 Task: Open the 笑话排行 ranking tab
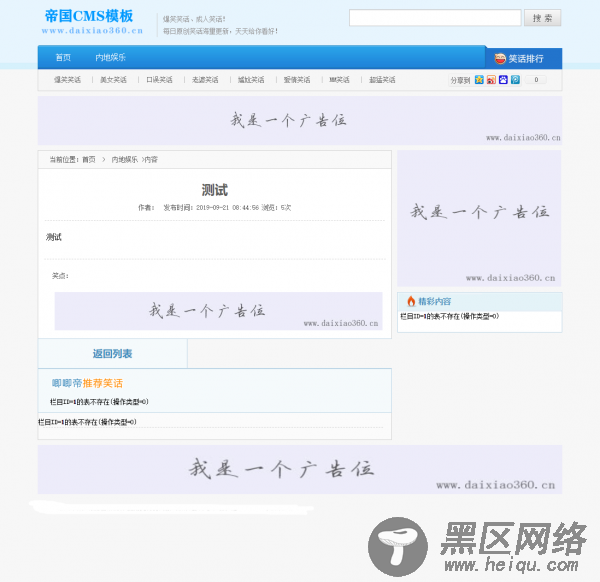(x=523, y=59)
